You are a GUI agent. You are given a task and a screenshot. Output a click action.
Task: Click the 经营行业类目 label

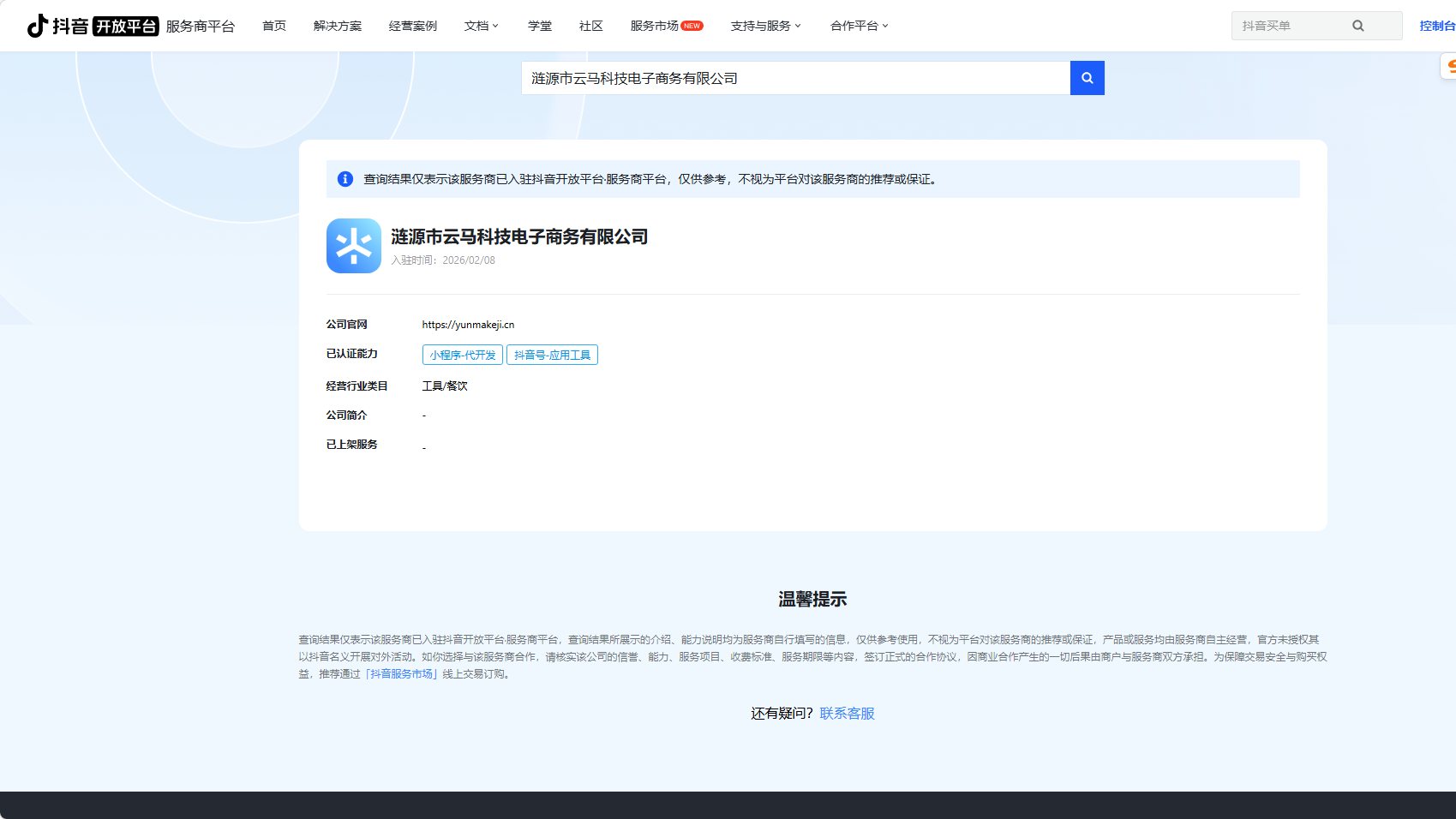click(x=357, y=386)
